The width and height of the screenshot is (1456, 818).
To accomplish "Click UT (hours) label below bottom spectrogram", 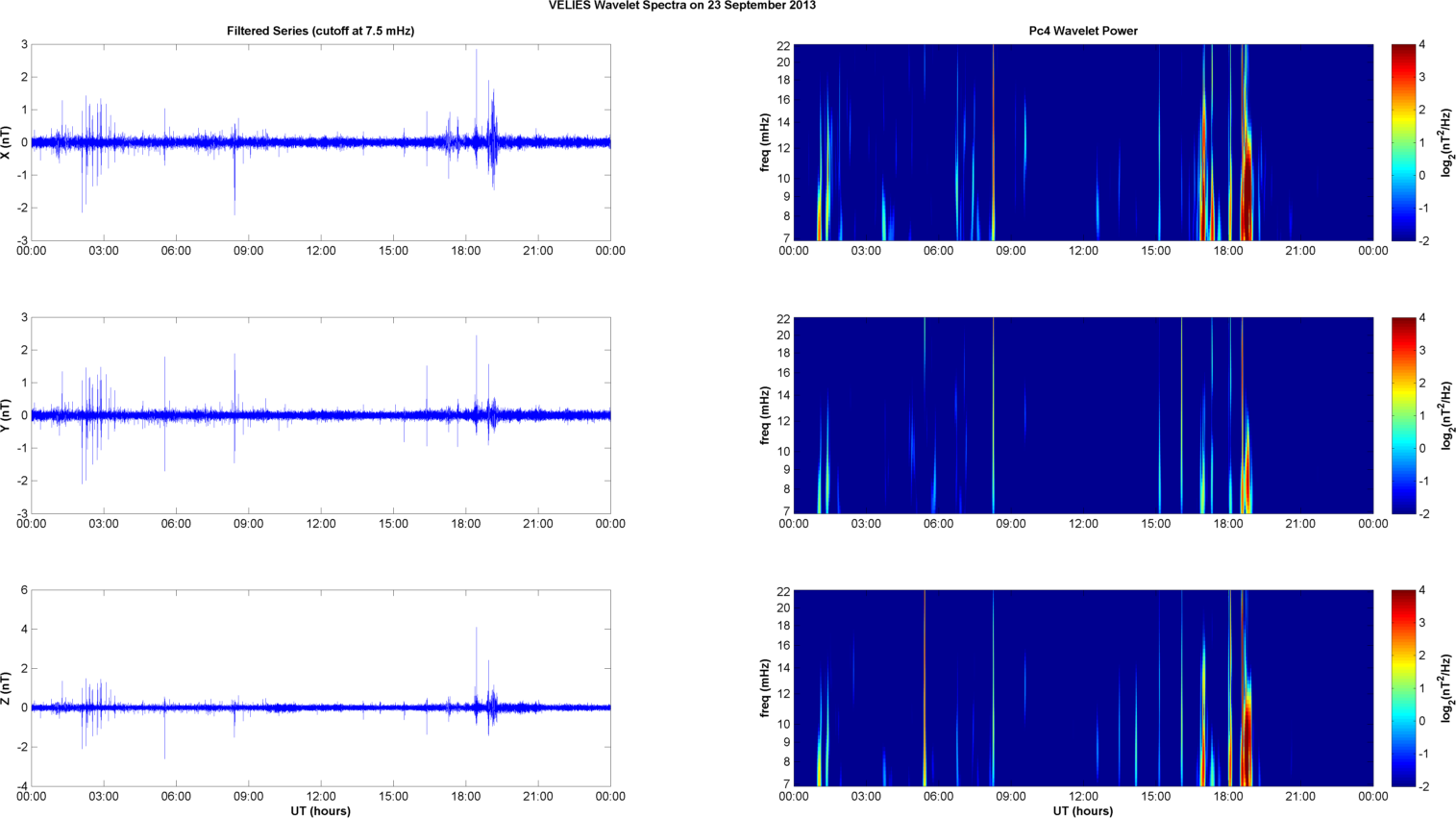I will (x=1083, y=810).
